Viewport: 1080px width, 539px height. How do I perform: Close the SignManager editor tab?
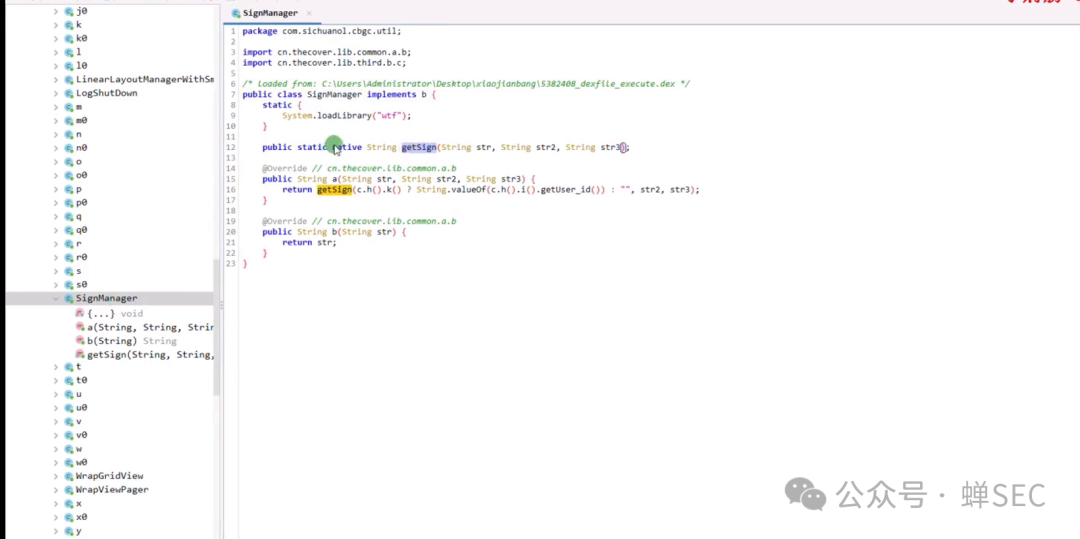click(309, 13)
